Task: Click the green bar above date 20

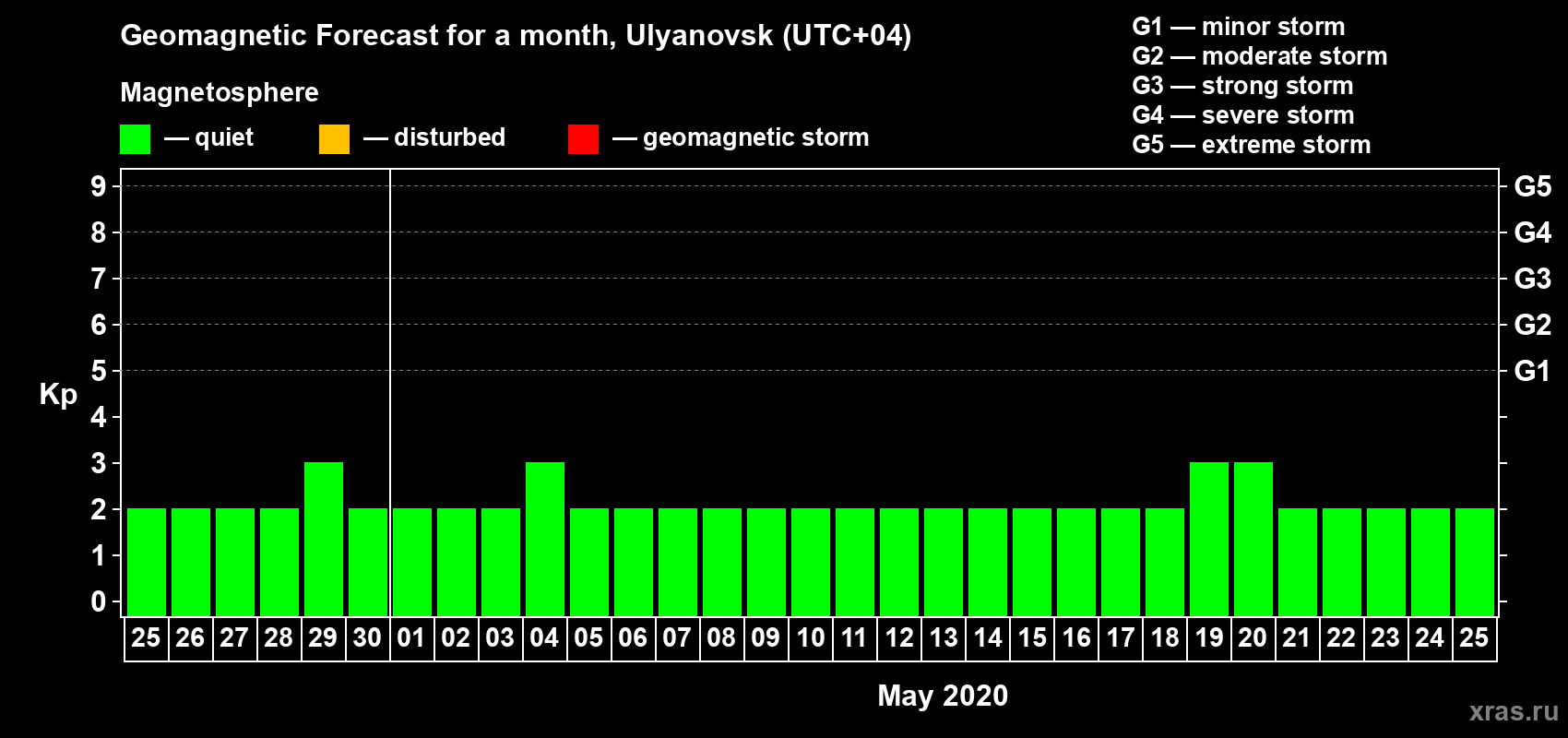Action: (1253, 539)
